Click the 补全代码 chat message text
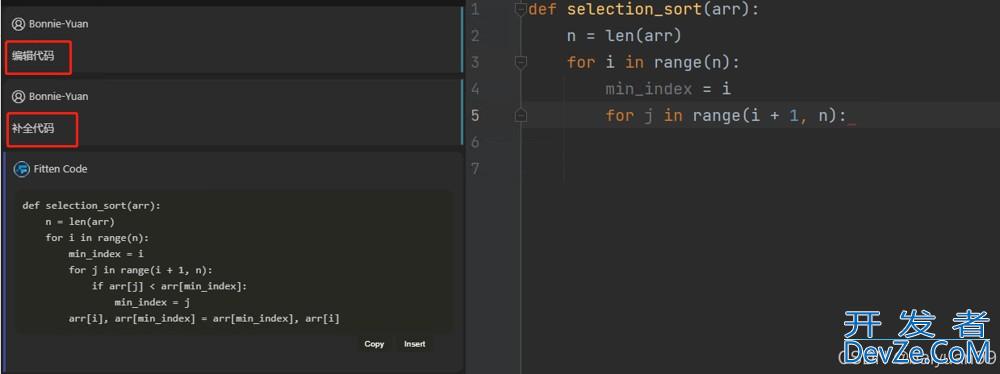1000x374 pixels. (33, 128)
